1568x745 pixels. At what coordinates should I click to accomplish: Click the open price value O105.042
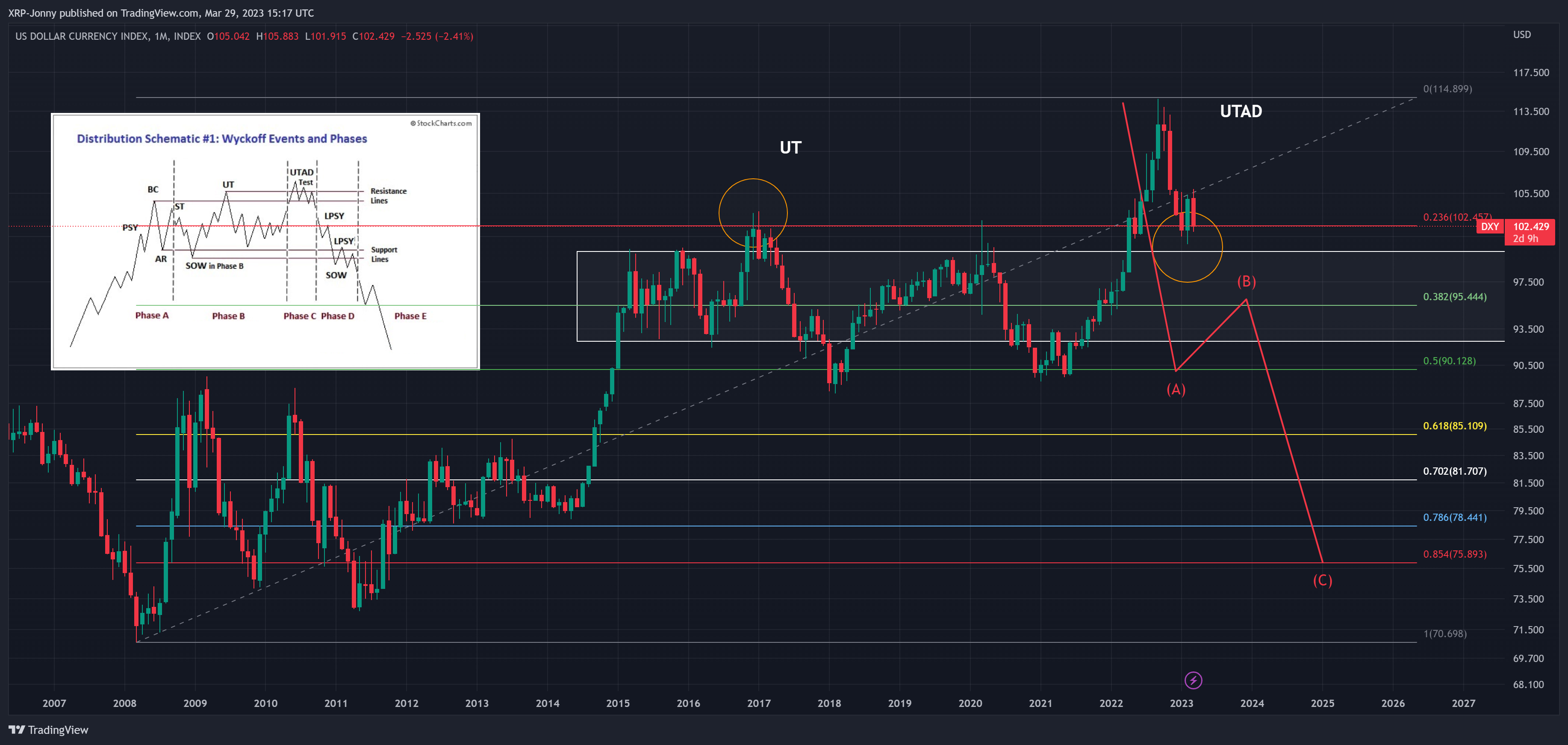tap(228, 36)
